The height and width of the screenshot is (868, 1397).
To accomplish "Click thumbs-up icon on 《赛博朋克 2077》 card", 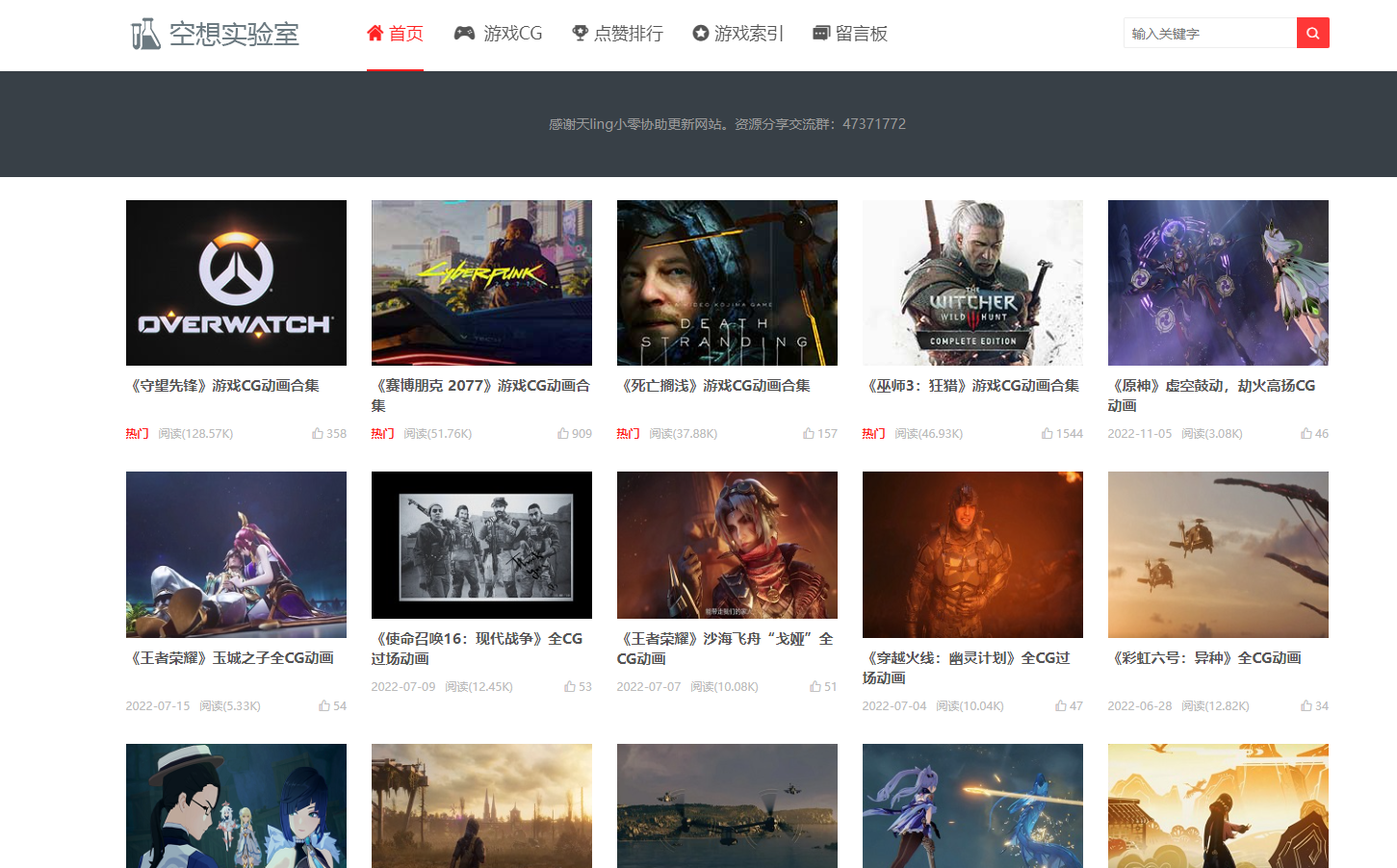I will [562, 434].
